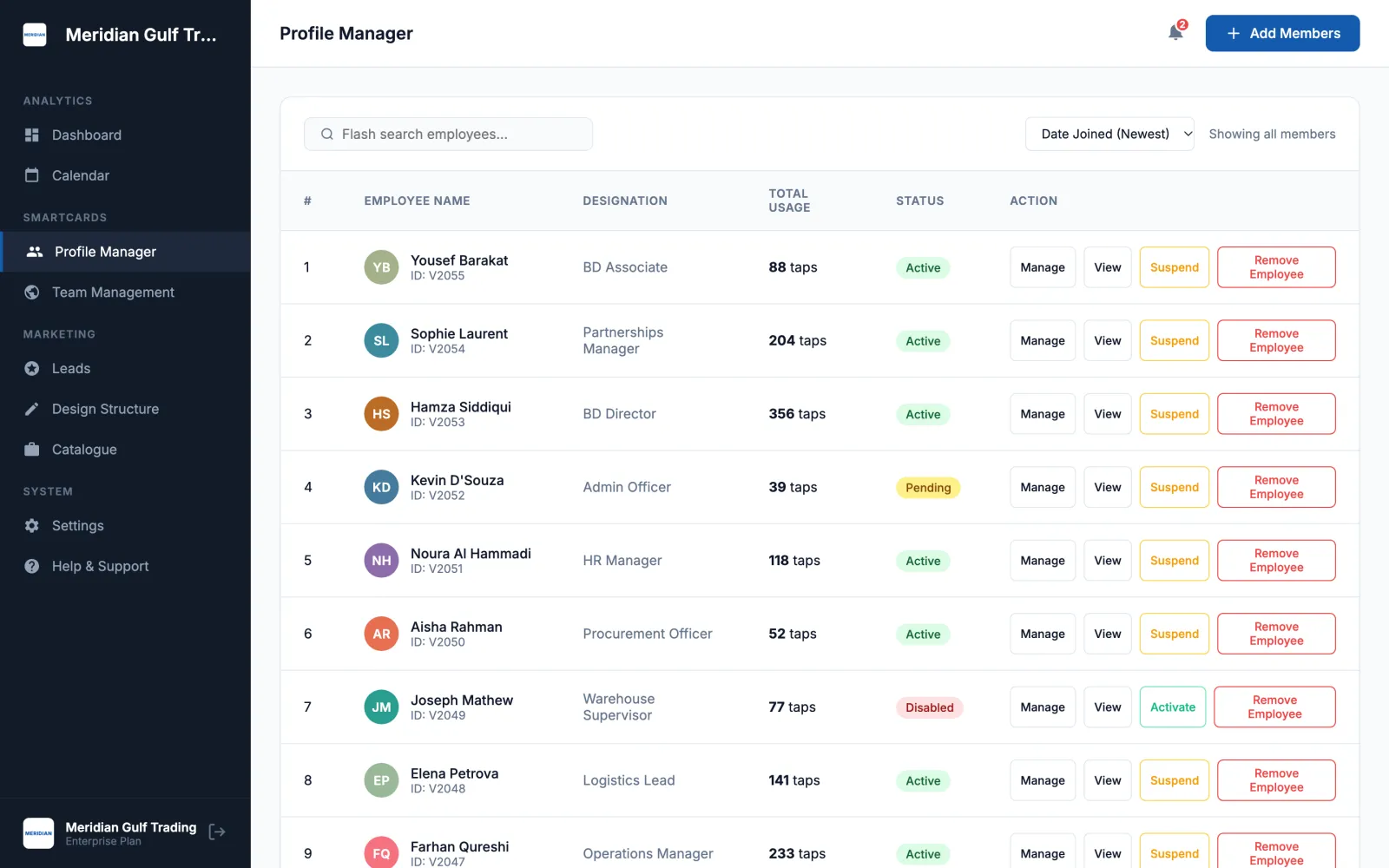1389x868 pixels.
Task: Activate Joseph Mathew's account
Action: point(1172,707)
